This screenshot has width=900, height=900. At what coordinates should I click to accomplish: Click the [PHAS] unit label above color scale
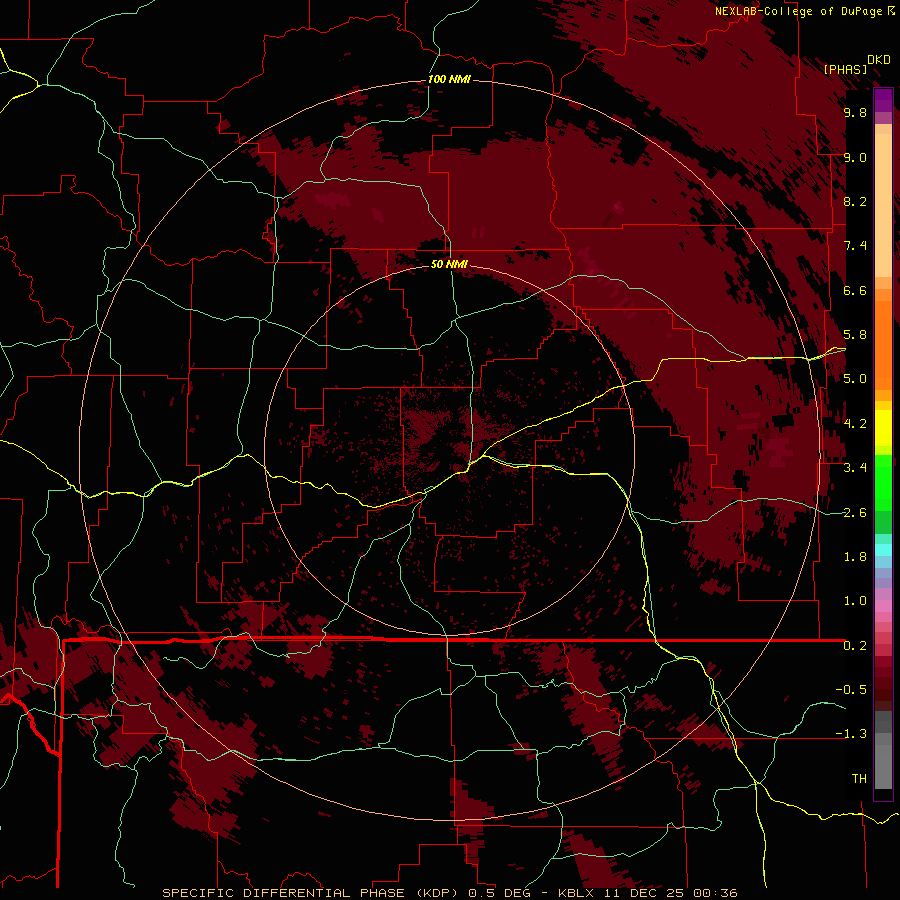point(845,69)
